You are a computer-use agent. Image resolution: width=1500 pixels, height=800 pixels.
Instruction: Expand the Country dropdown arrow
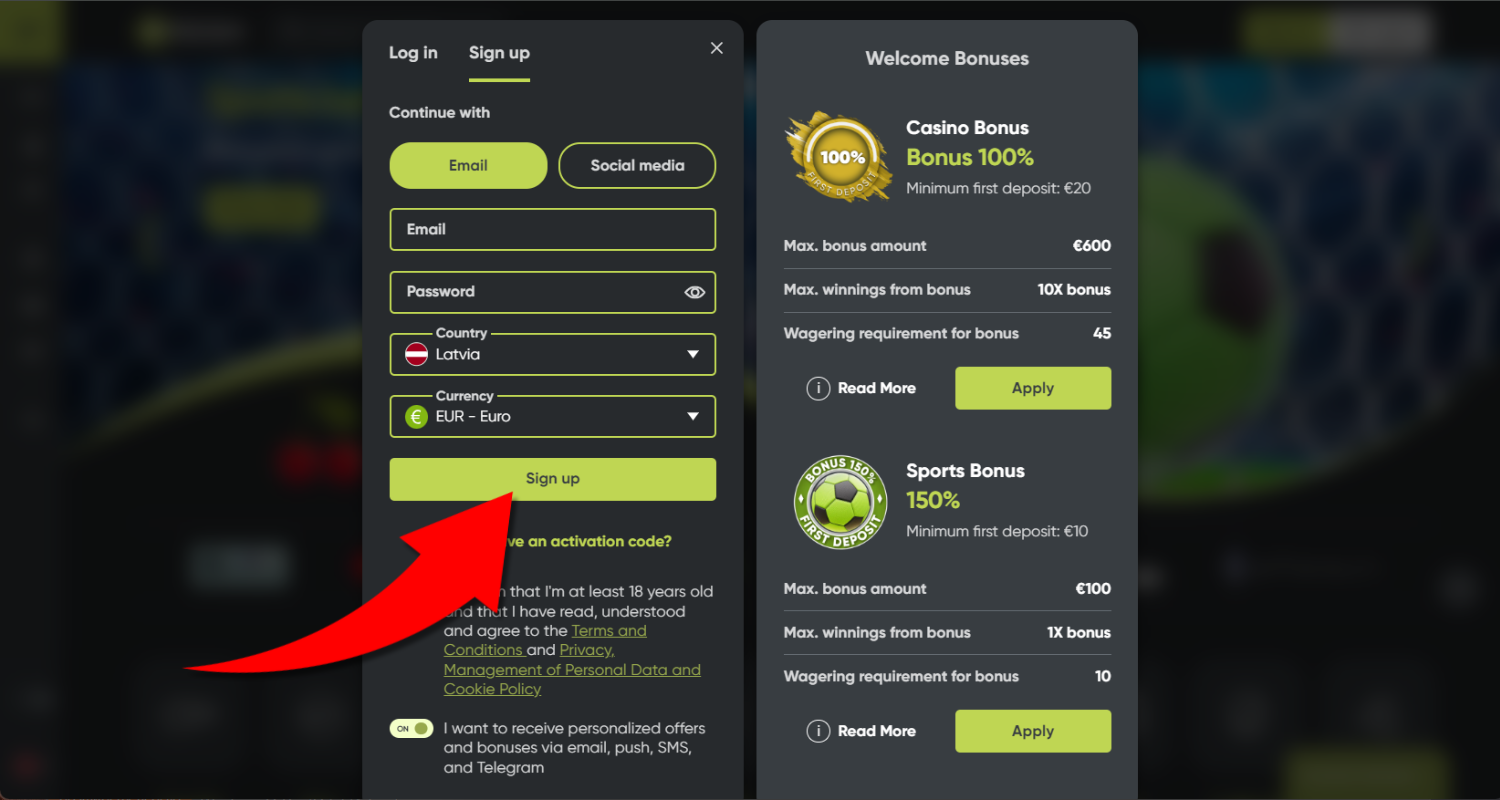[693, 354]
